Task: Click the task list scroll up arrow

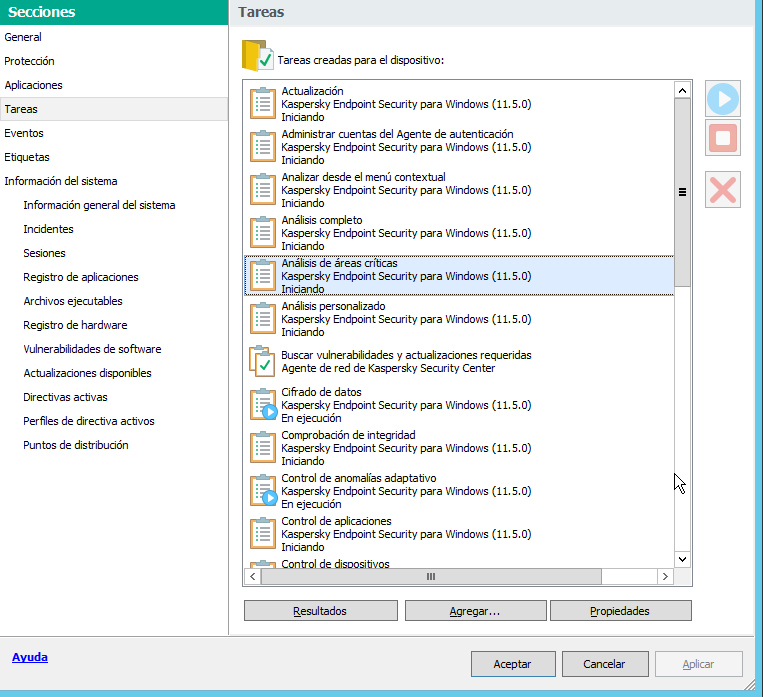Action: point(682,90)
